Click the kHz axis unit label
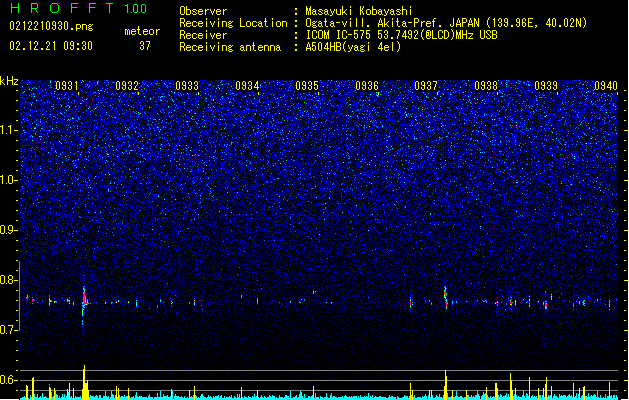This screenshot has height=400, width=629. coord(9,81)
